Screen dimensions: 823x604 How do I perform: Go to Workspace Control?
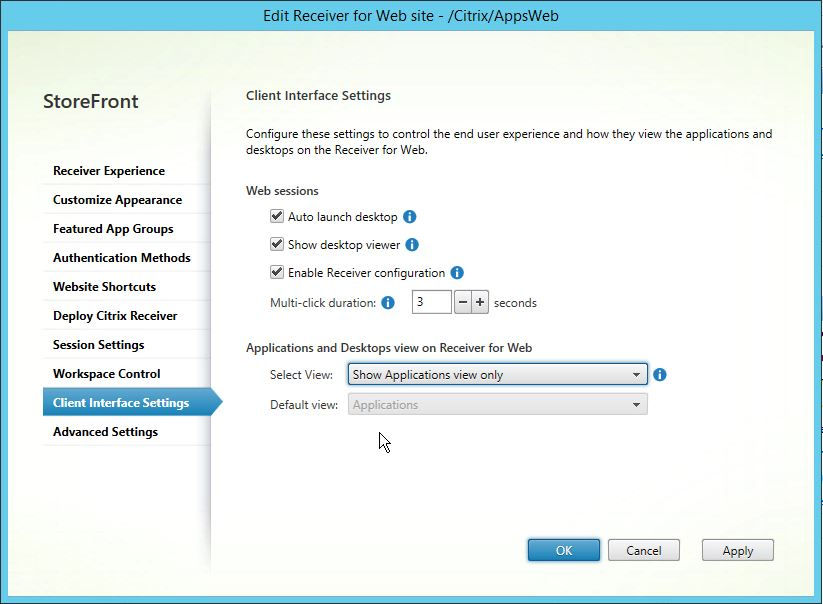tap(126, 374)
